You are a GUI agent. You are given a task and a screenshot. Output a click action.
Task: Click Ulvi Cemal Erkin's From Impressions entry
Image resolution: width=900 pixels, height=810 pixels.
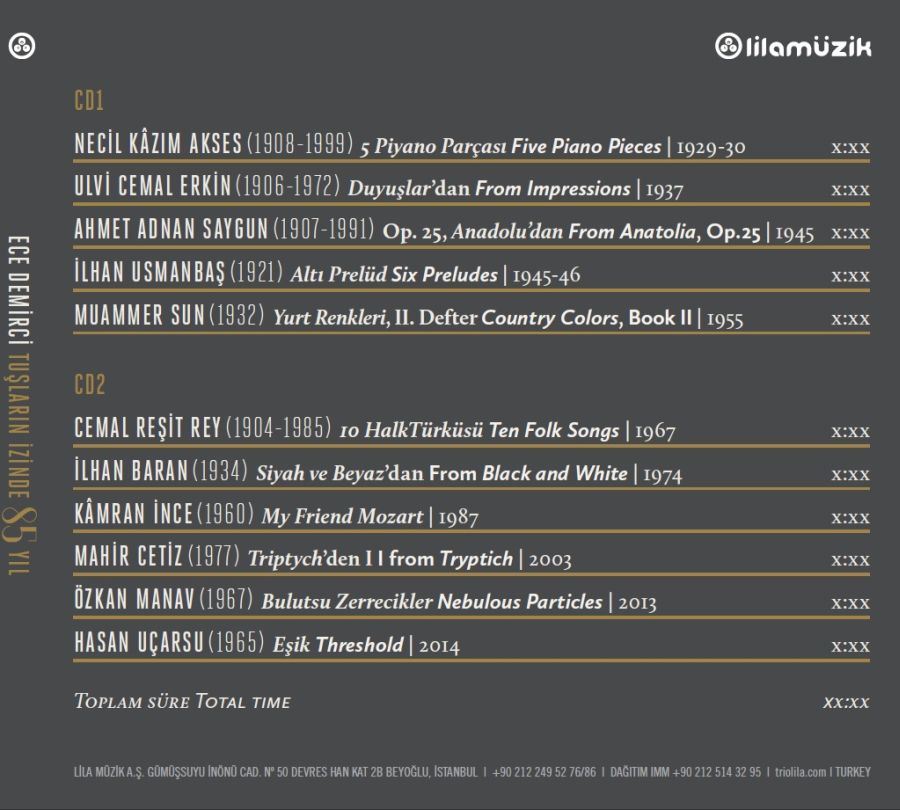[x=378, y=188]
